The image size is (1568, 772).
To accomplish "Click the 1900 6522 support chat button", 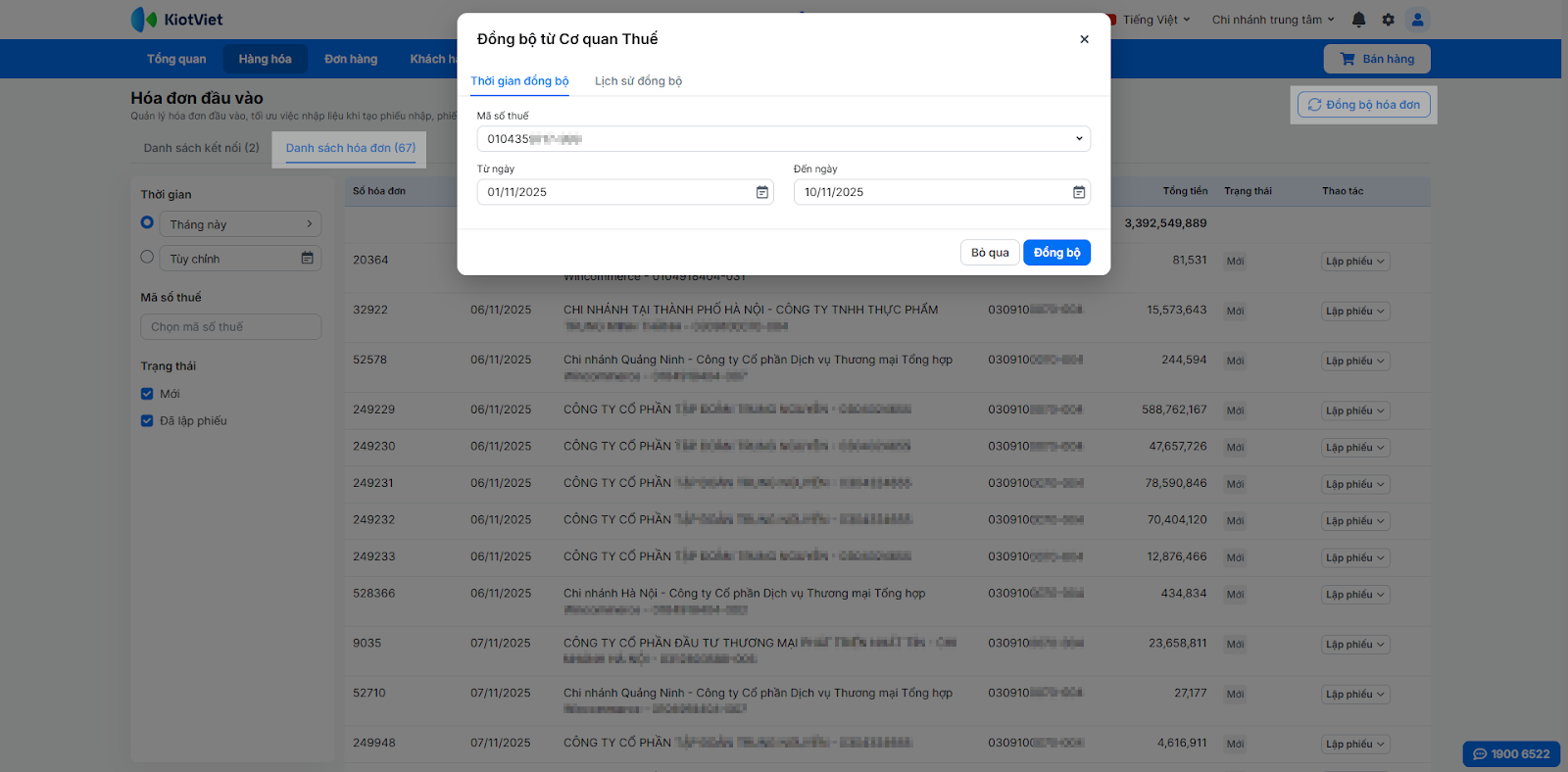I will [1511, 754].
